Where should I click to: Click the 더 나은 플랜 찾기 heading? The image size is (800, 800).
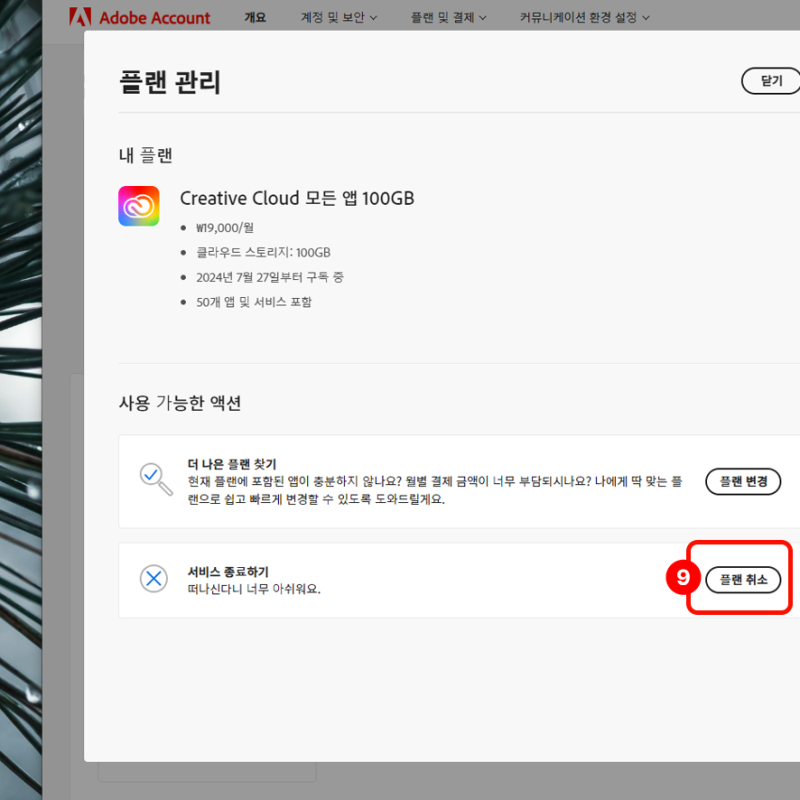pos(234,463)
